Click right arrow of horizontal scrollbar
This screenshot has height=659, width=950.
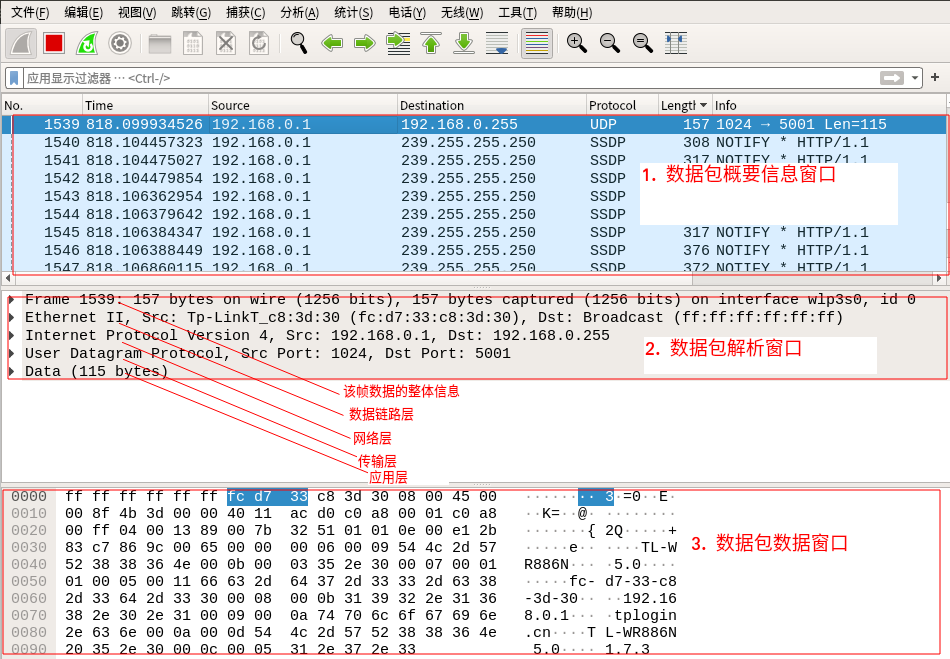pos(938,278)
